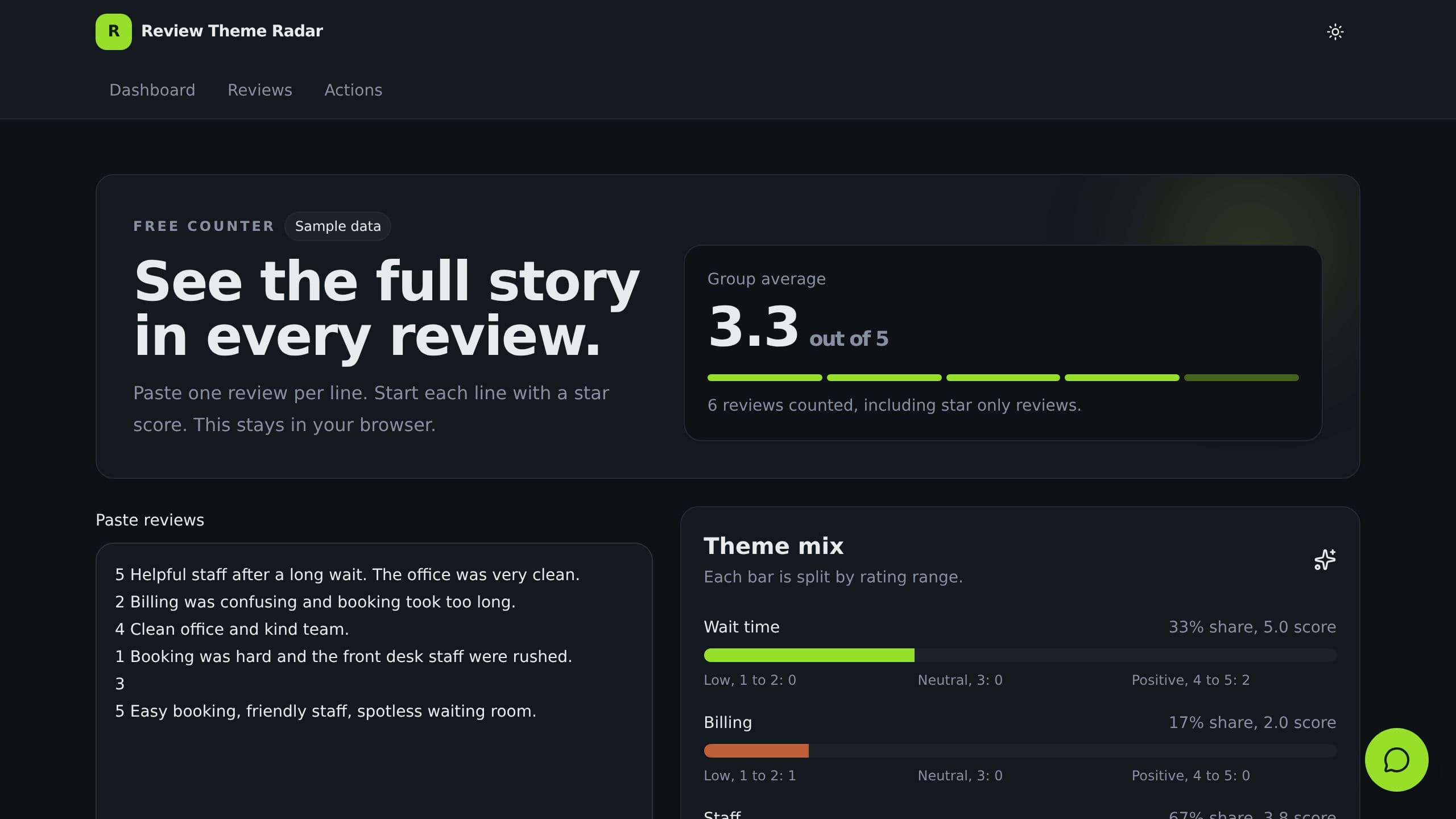
Task: Click the '3.3' group average value
Action: (753, 327)
